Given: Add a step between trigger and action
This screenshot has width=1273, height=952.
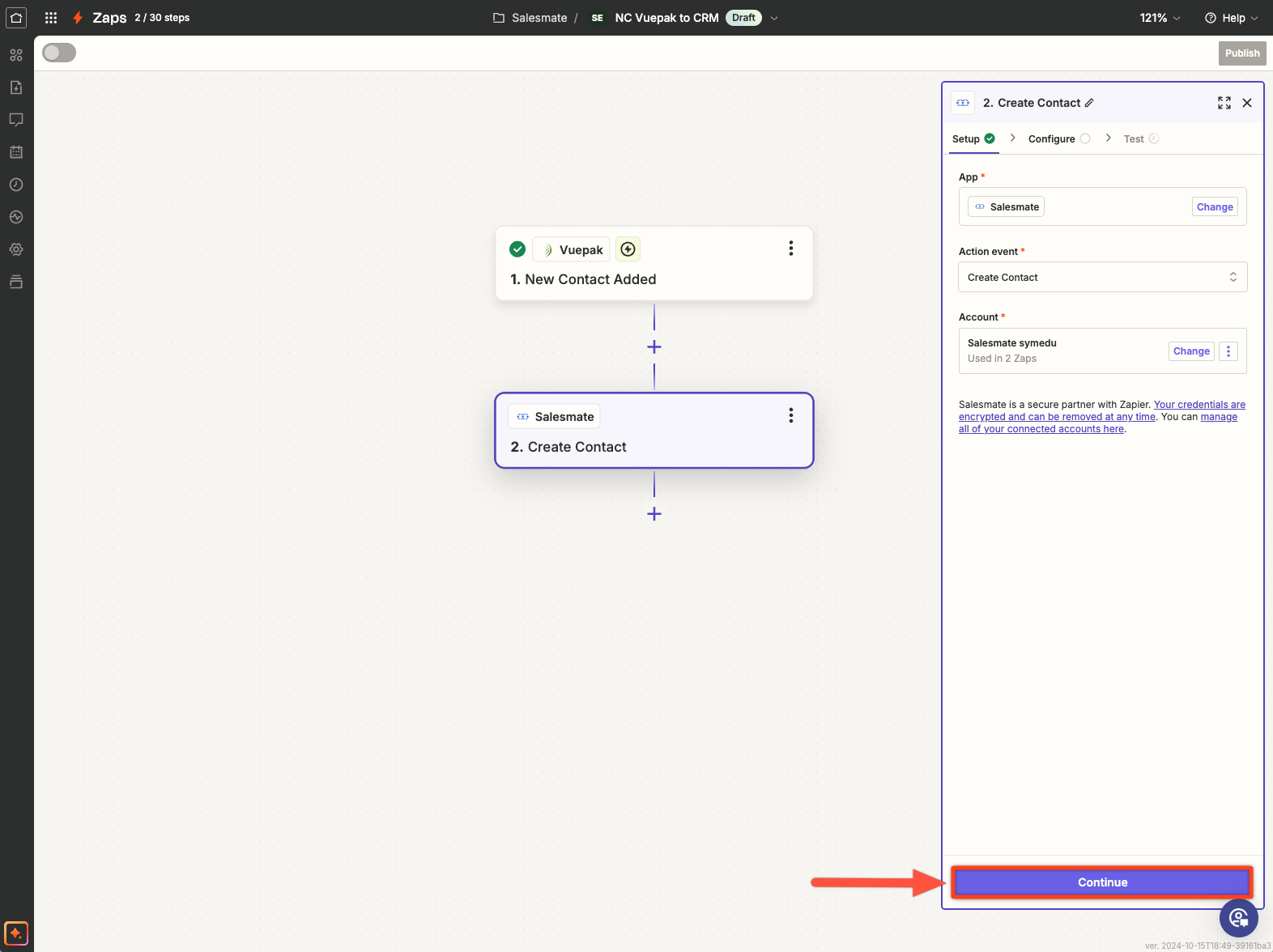Looking at the screenshot, I should (x=654, y=347).
